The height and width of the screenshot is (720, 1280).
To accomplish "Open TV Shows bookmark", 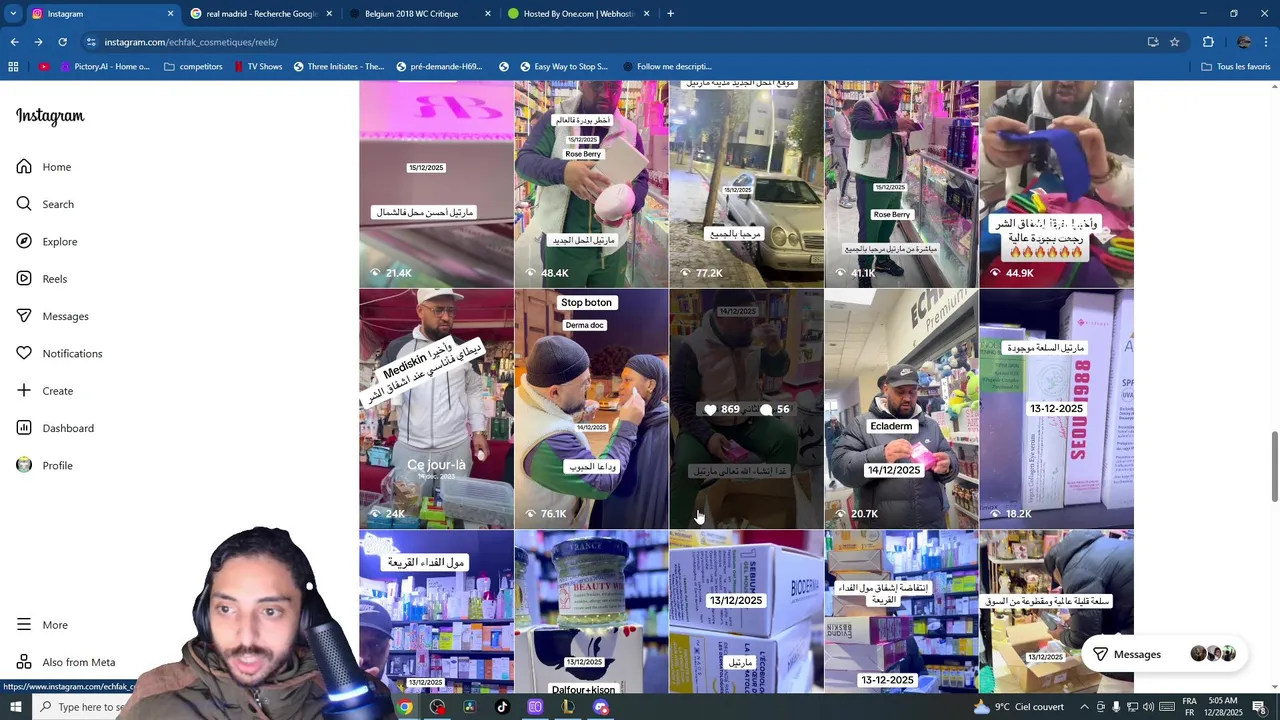I will [x=258, y=67].
